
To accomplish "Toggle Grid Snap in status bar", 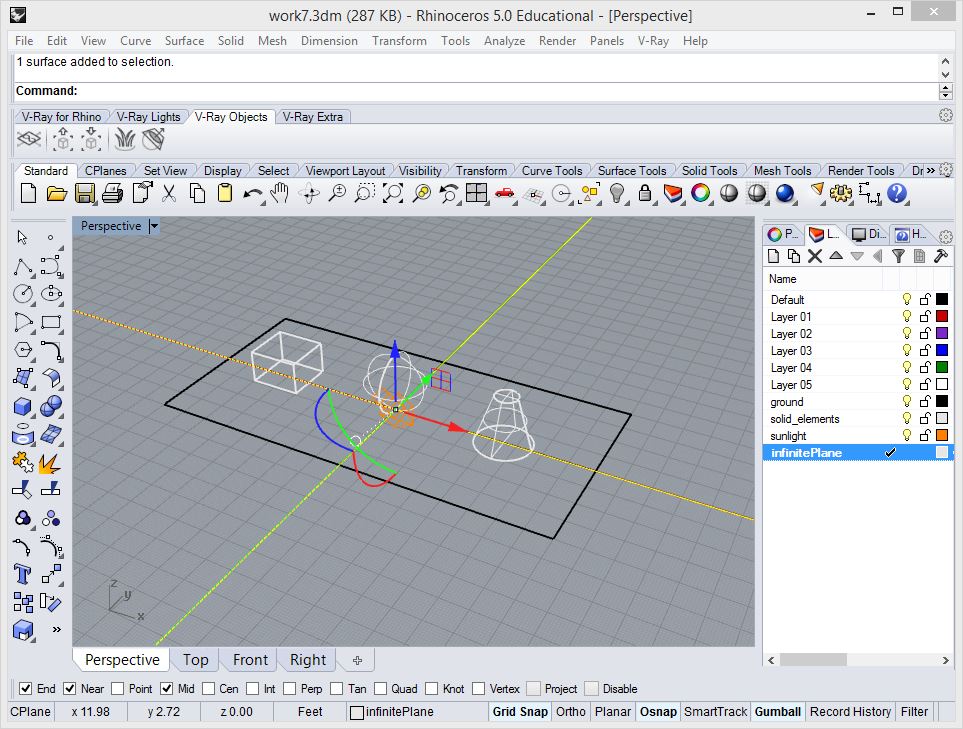I will (x=520, y=711).
